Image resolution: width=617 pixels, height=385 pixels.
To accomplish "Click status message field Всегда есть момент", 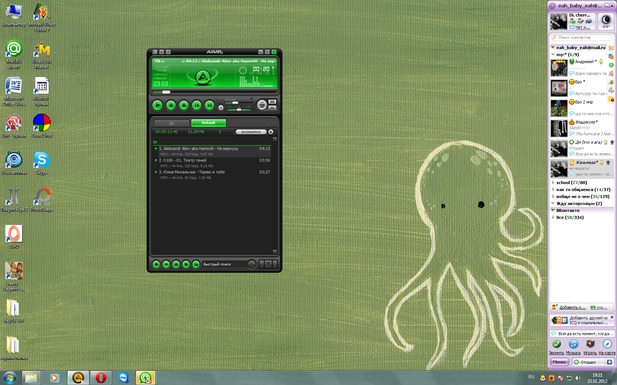I will pos(582,333).
